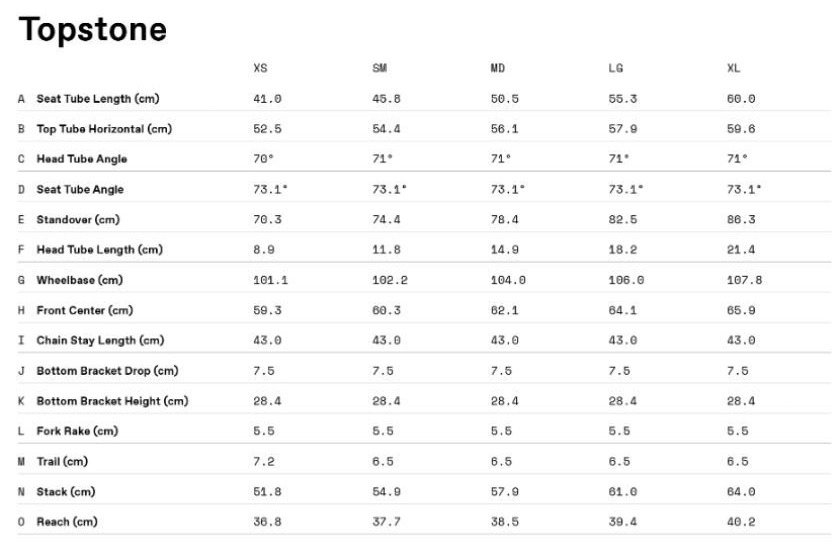Click the Standover row label
The image size is (840, 548).
pos(78,220)
